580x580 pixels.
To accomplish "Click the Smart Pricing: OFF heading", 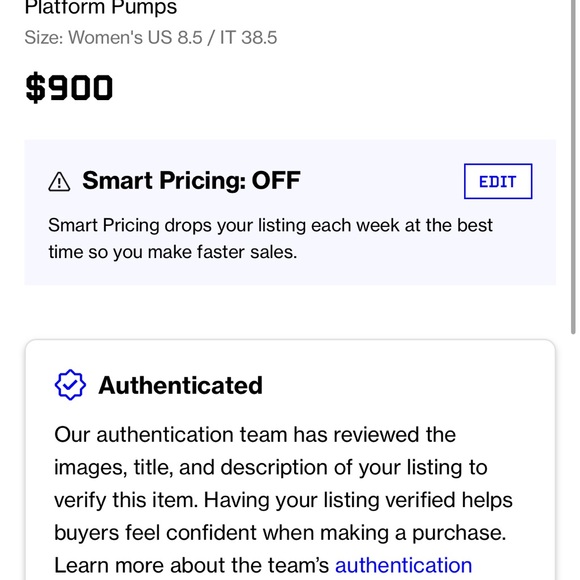I will tap(191, 181).
